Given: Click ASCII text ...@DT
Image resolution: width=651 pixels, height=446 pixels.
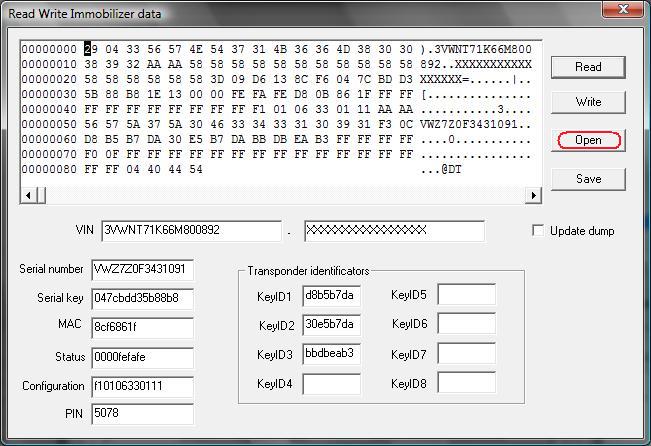Looking at the screenshot, I should 441,169.
